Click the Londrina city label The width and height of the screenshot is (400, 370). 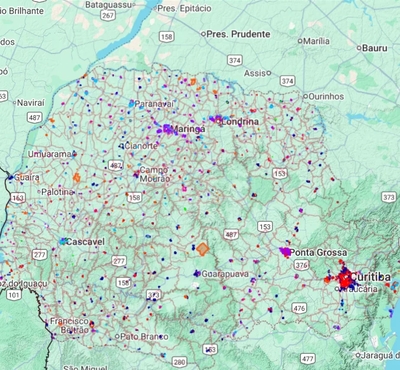click(240, 122)
